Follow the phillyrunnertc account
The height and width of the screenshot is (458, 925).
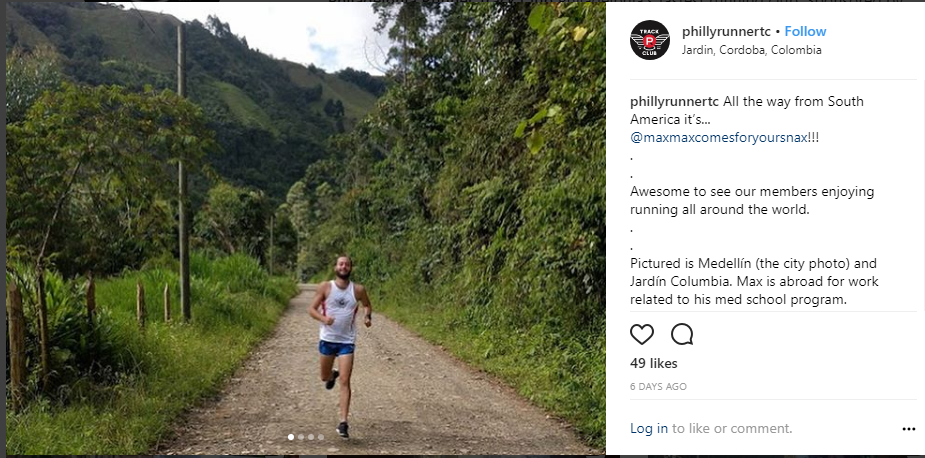tap(805, 31)
